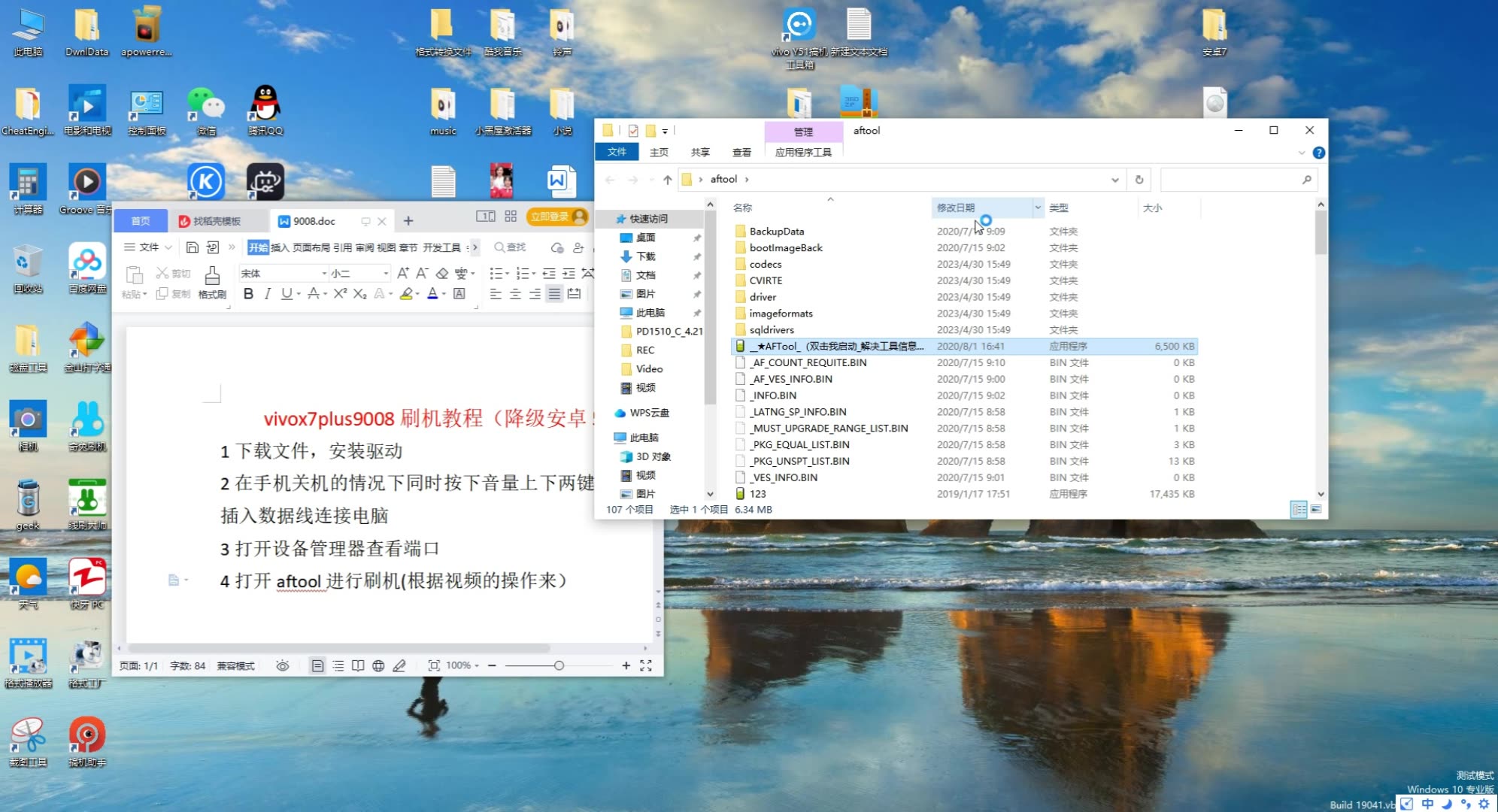
Task: Open the 共享 tab in Explorer
Action: (700, 152)
